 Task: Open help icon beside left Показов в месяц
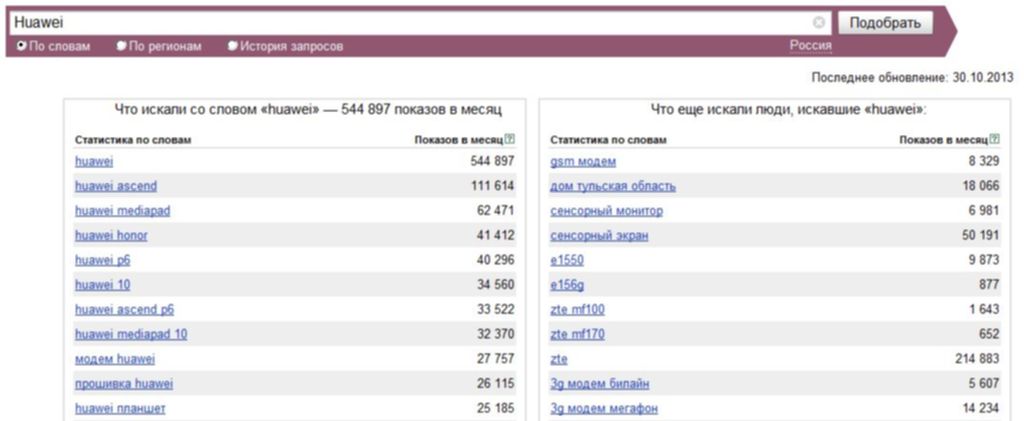point(510,140)
